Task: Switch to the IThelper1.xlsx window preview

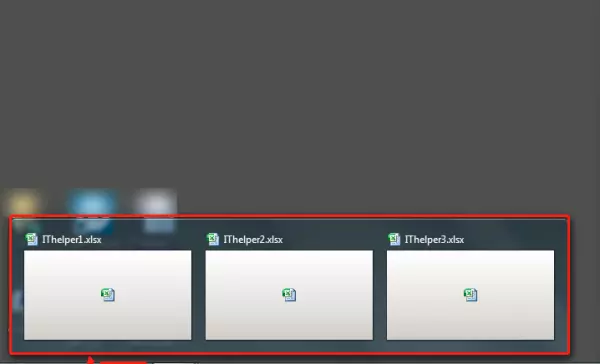Action: [108, 295]
